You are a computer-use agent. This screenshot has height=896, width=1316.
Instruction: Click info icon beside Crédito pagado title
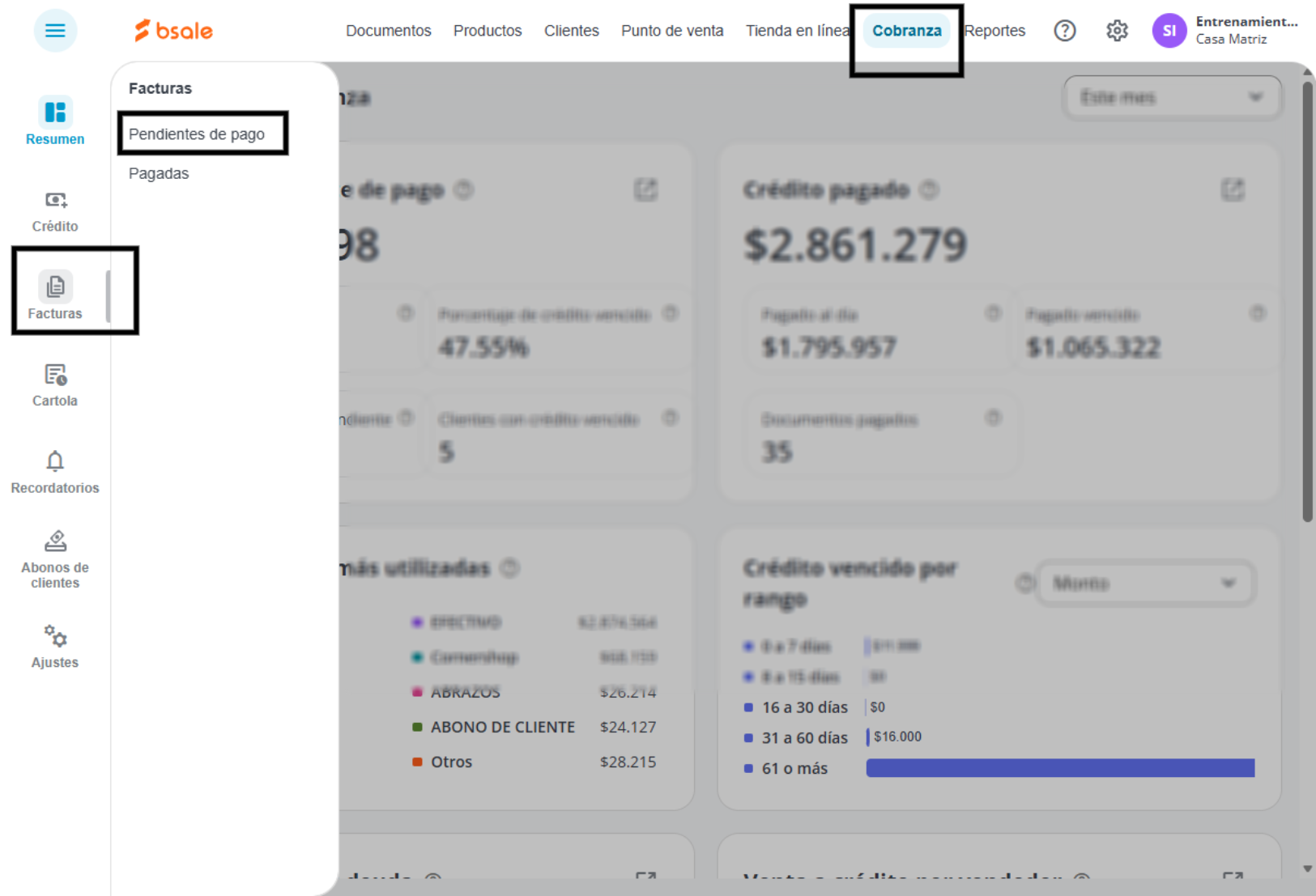[930, 190]
